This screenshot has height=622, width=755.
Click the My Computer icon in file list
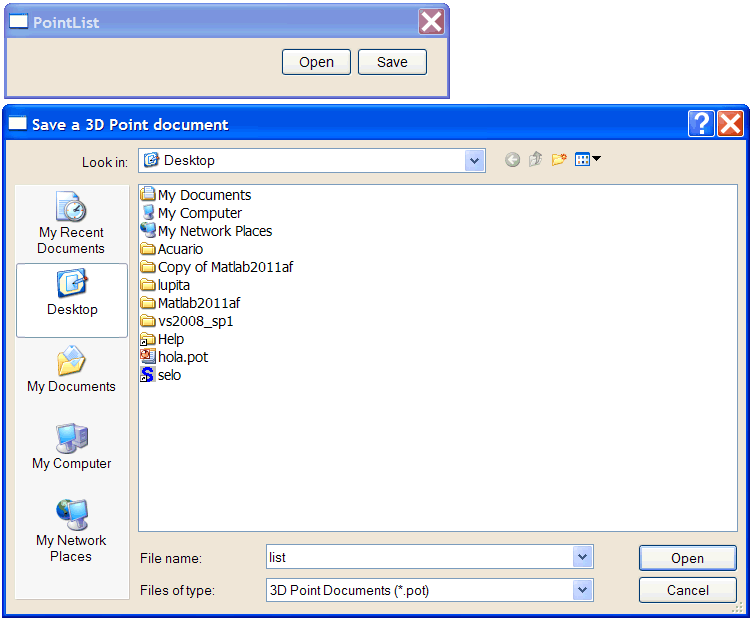pyautogui.click(x=148, y=213)
